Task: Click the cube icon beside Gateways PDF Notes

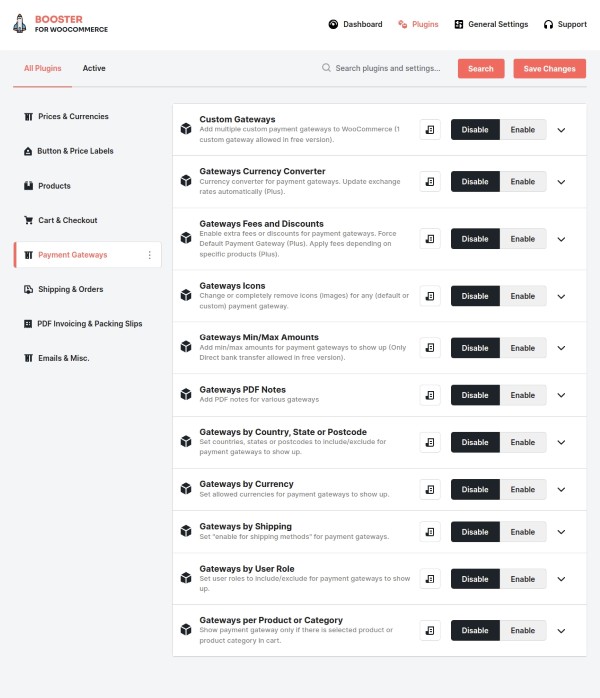Action: coord(185,395)
